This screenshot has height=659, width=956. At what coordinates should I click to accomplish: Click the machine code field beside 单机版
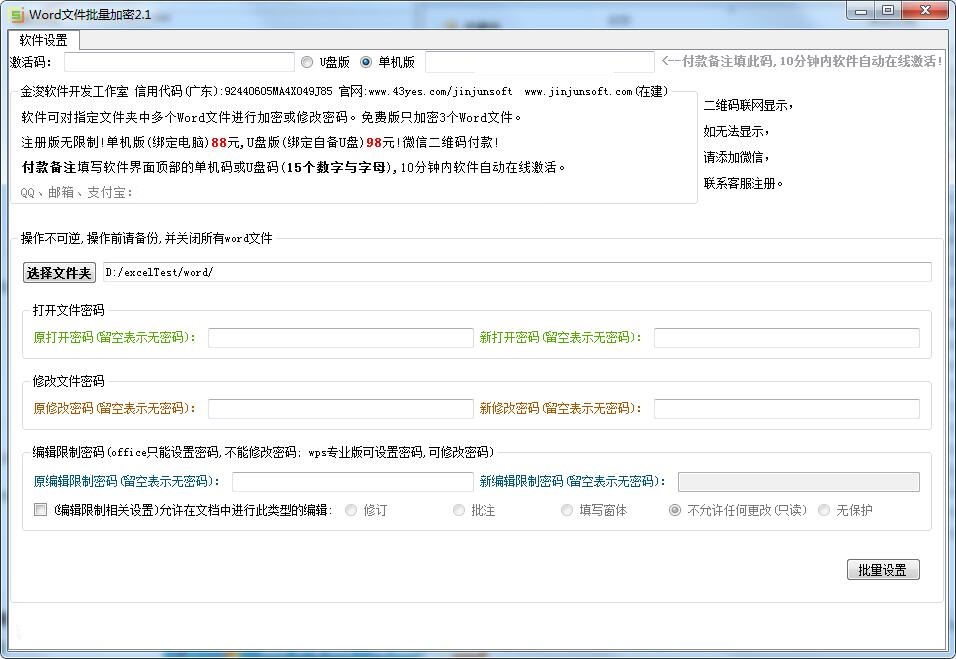pyautogui.click(x=540, y=62)
